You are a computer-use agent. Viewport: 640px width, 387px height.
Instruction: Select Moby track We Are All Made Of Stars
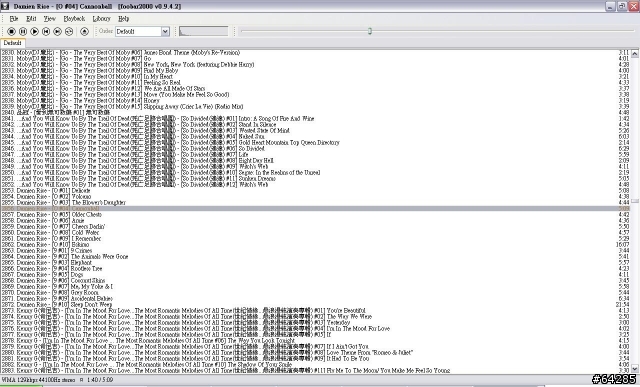tap(315, 89)
